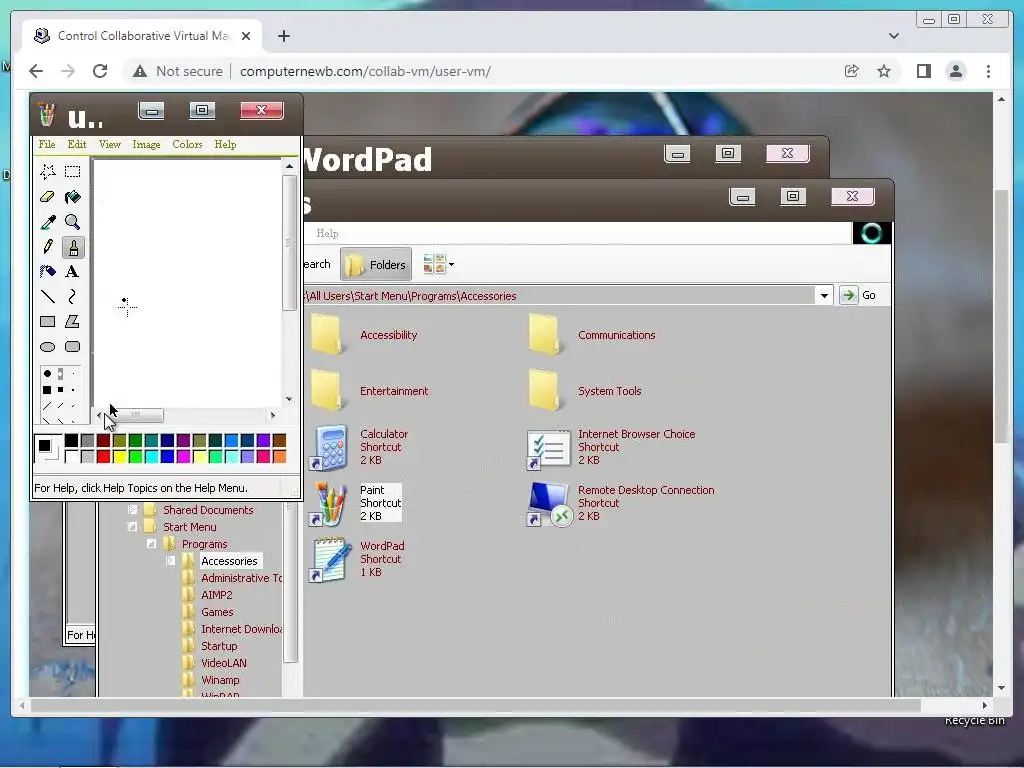Select Remote Desktop Connection shortcut icon
The width and height of the screenshot is (1024, 768).
549,504
